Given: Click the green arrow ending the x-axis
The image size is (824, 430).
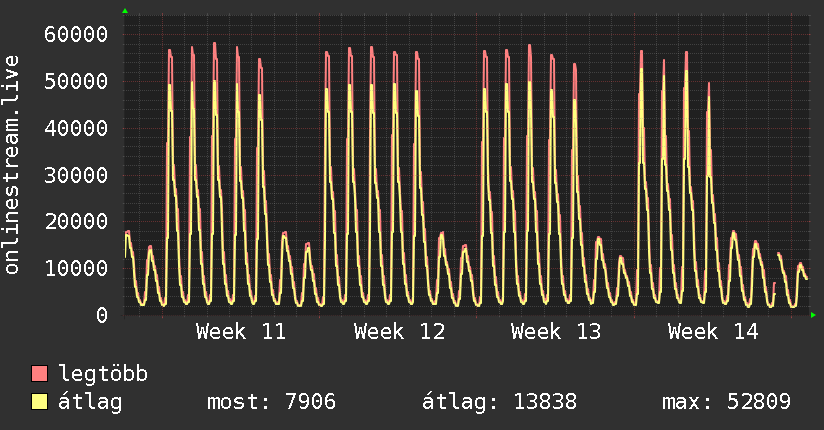Looking at the screenshot, I should [813, 315].
